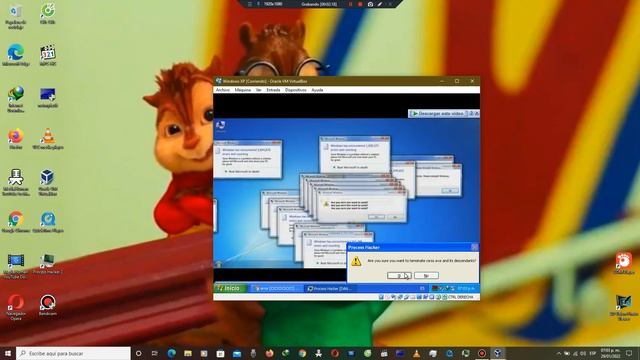Viewport: 640px width, 360px height.
Task: Open Bandicam from the taskbar
Action: pos(482,353)
